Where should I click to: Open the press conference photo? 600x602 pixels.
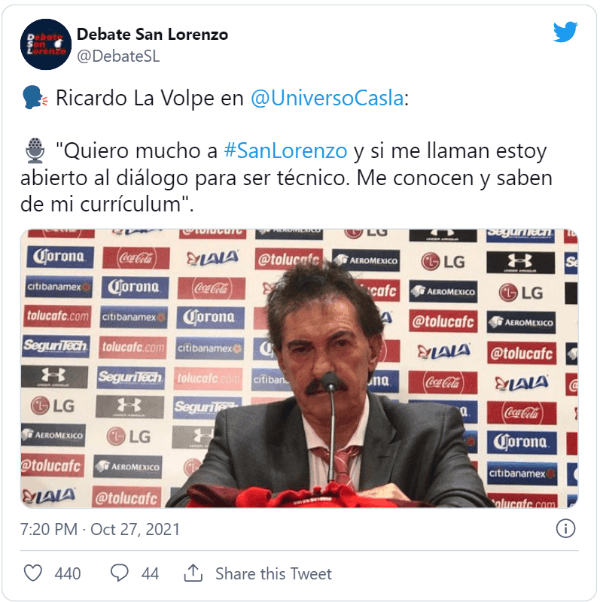299,368
